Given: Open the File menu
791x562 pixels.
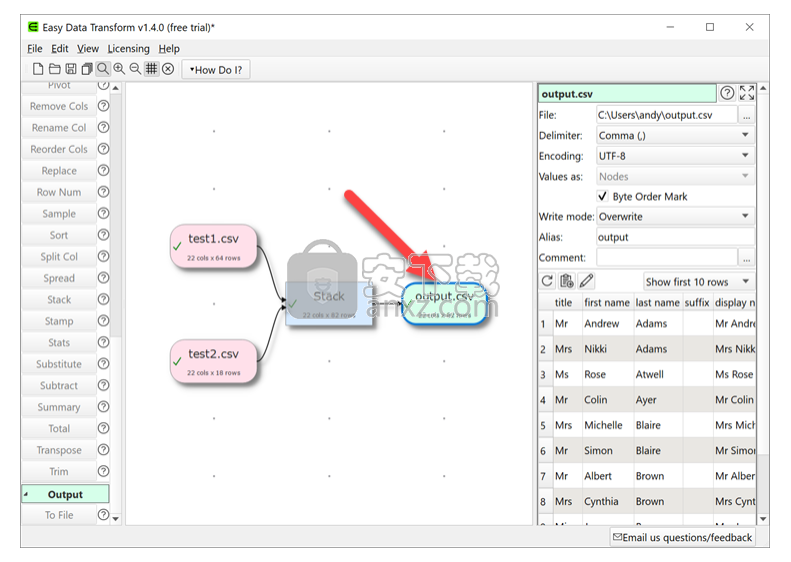Looking at the screenshot, I should pos(35,48).
